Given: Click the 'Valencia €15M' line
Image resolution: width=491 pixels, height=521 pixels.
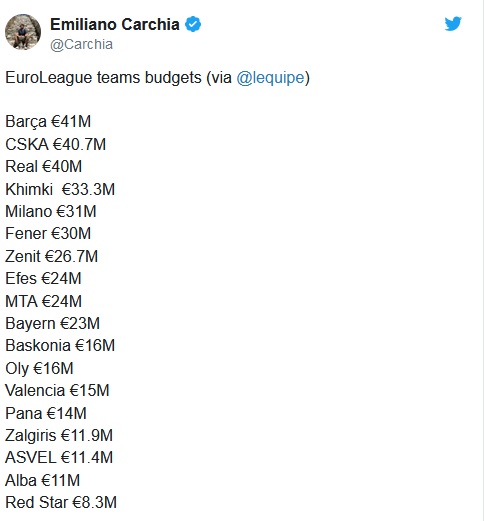Looking at the screenshot, I should click(x=57, y=390).
